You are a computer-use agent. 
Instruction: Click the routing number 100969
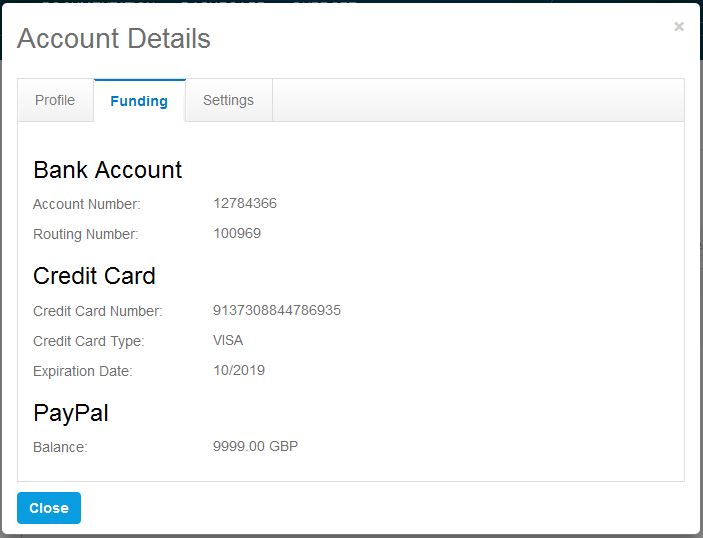coord(237,233)
